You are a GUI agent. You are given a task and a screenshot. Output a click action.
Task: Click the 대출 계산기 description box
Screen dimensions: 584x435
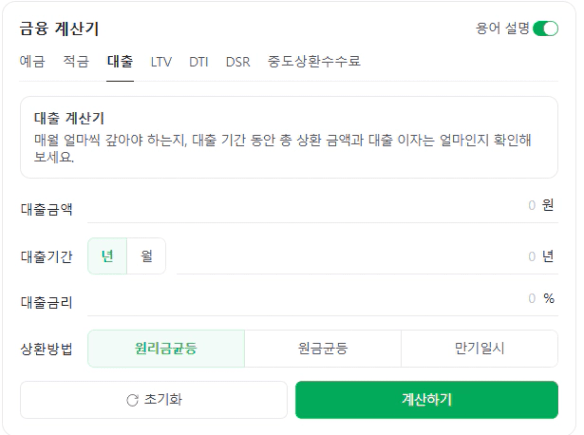click(289, 137)
